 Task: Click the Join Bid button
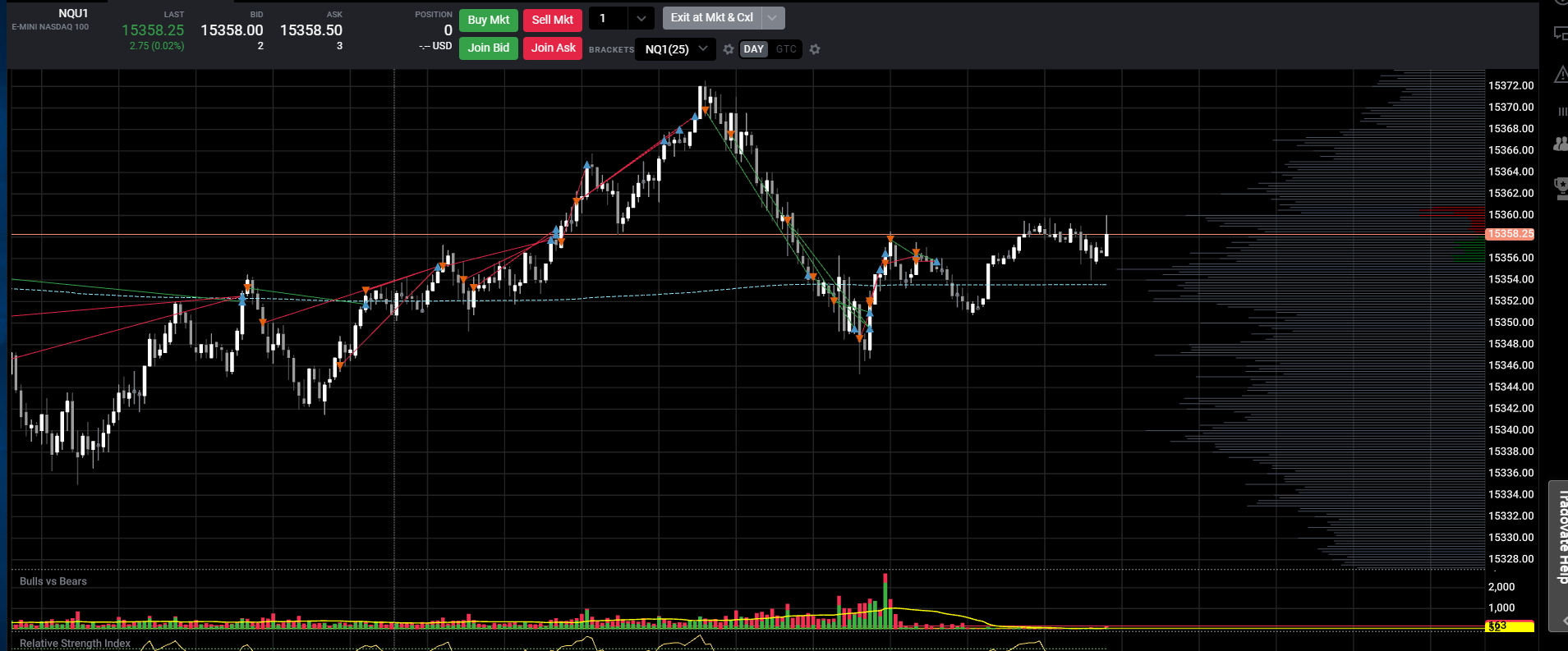click(489, 48)
